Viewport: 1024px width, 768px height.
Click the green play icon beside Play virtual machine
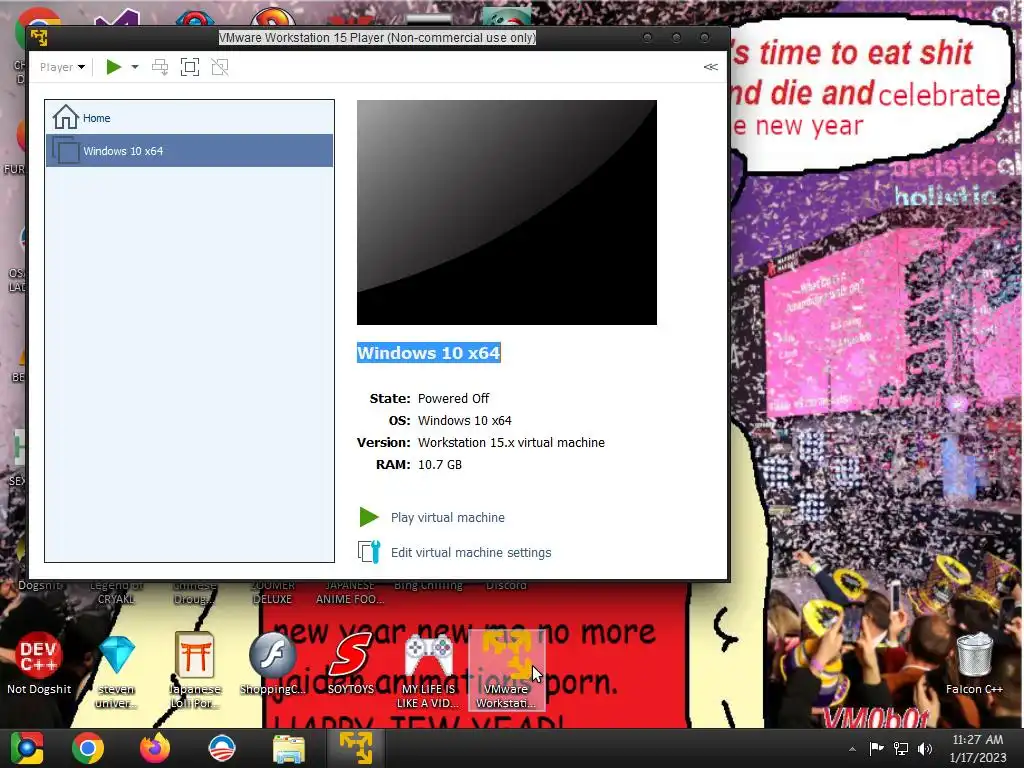369,517
